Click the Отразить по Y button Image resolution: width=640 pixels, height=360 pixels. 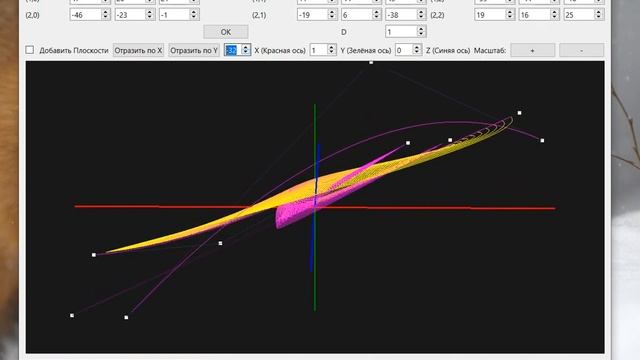point(194,50)
